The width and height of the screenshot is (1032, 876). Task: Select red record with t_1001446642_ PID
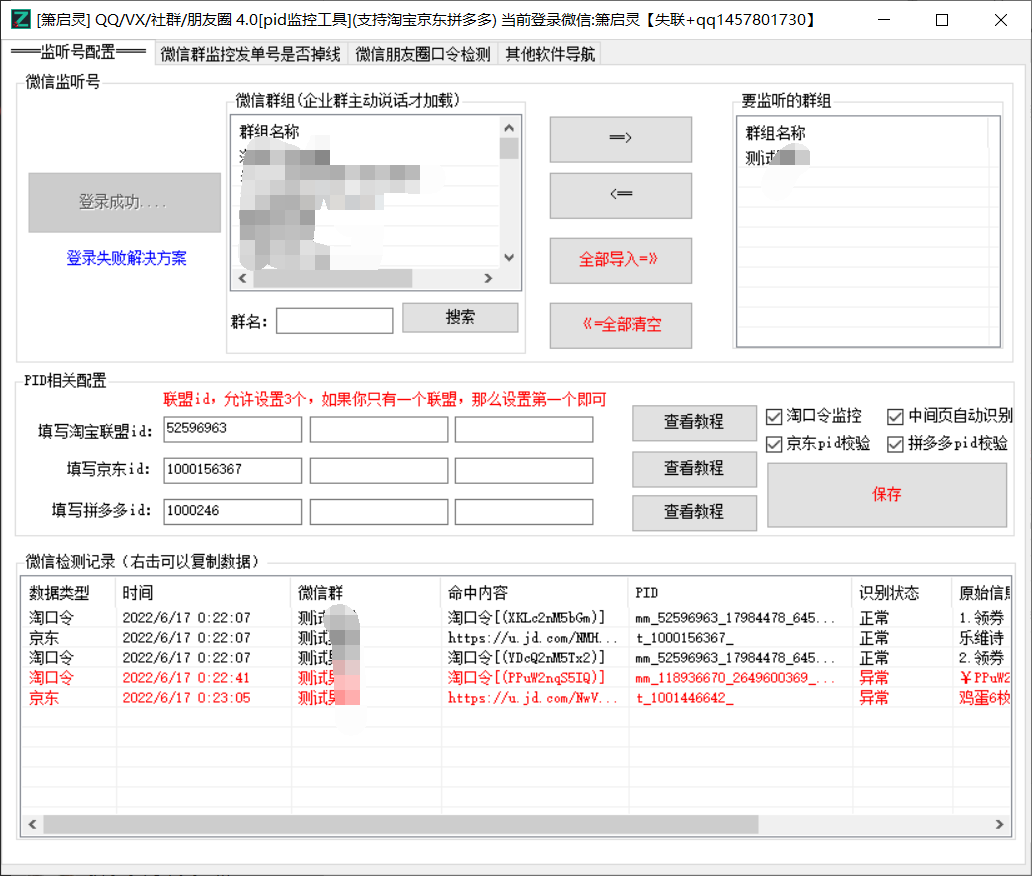516,698
